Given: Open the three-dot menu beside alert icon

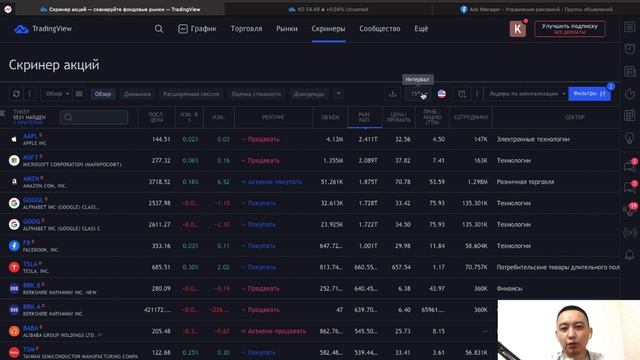Looking at the screenshot, I should click(x=477, y=94).
